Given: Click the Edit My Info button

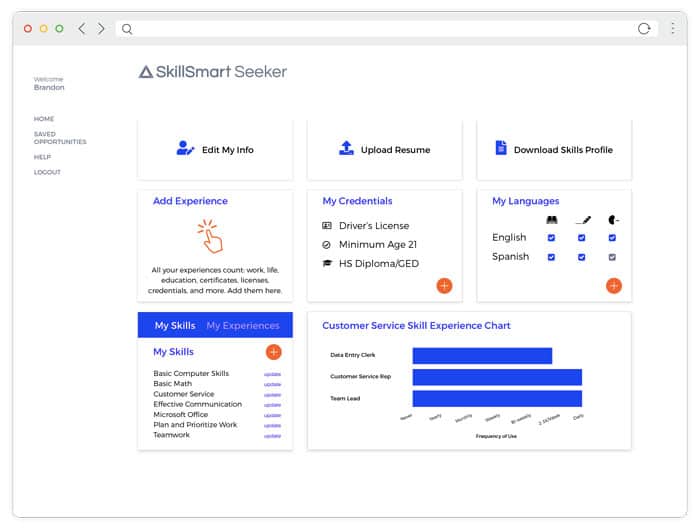Looking at the screenshot, I should point(215,150).
